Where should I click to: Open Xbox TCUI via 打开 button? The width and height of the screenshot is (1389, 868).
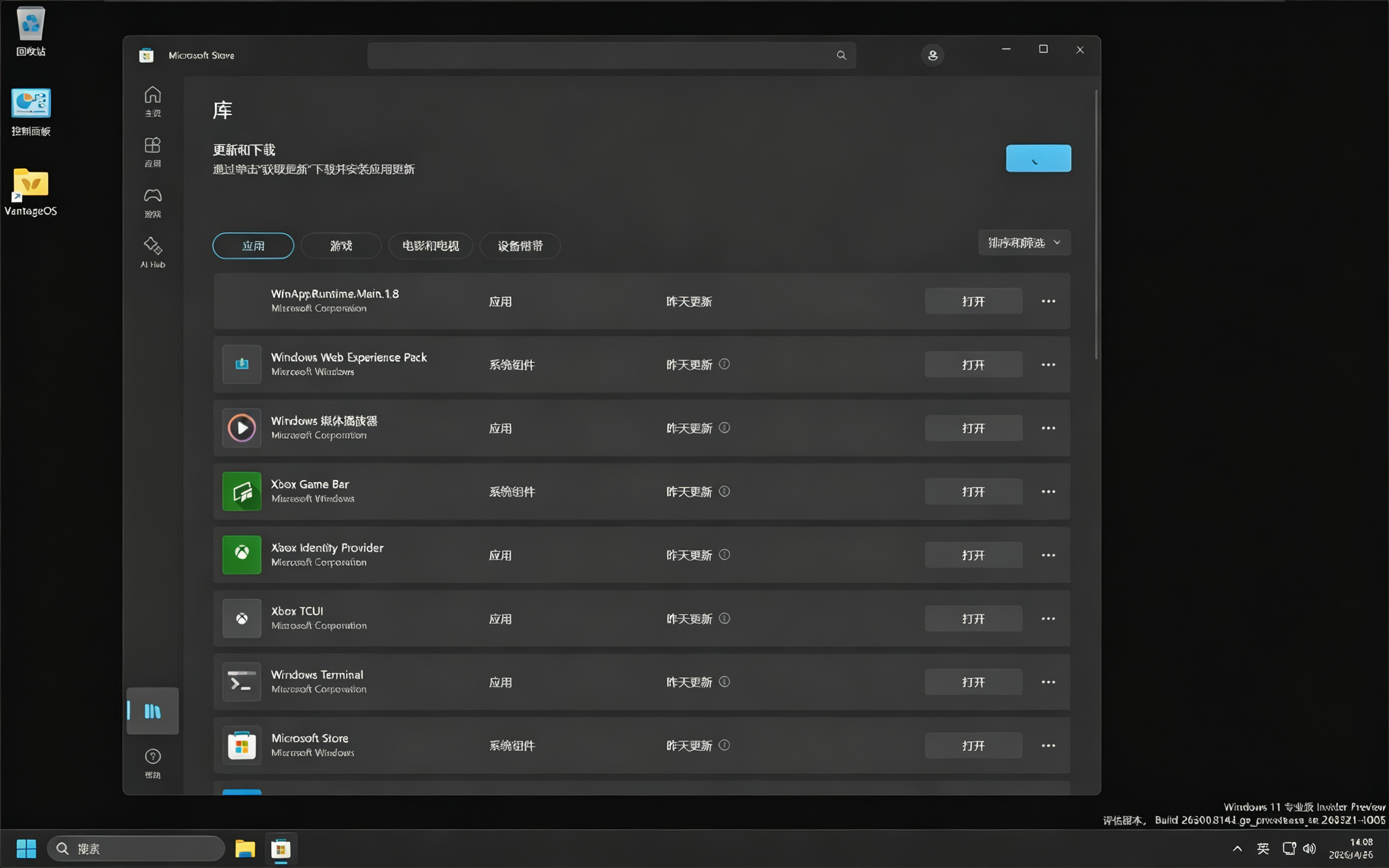973,619
